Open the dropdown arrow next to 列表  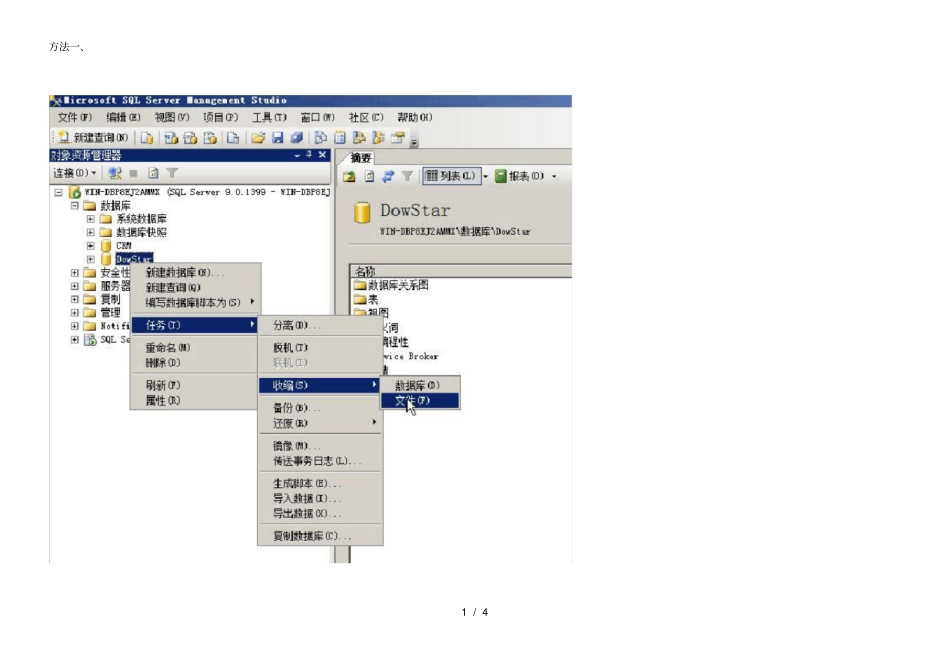point(485,177)
